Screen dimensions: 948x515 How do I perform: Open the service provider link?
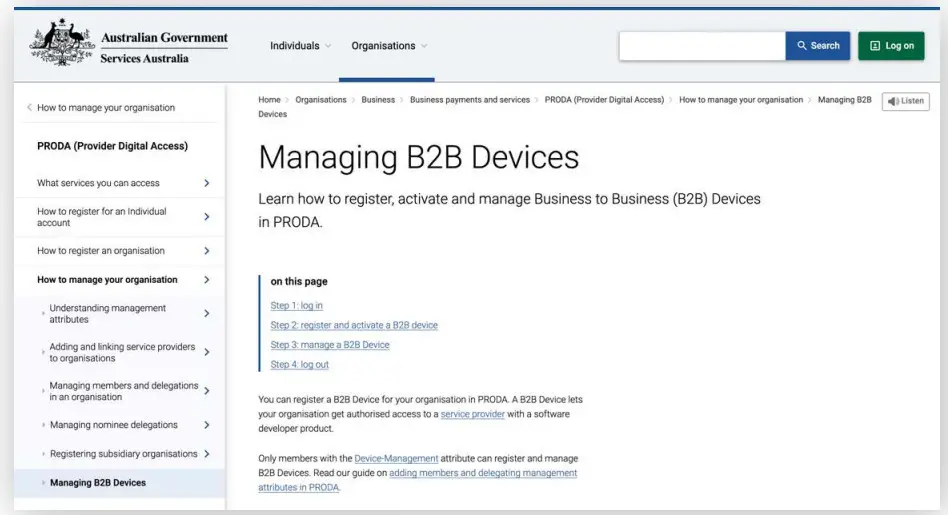pyautogui.click(x=472, y=414)
